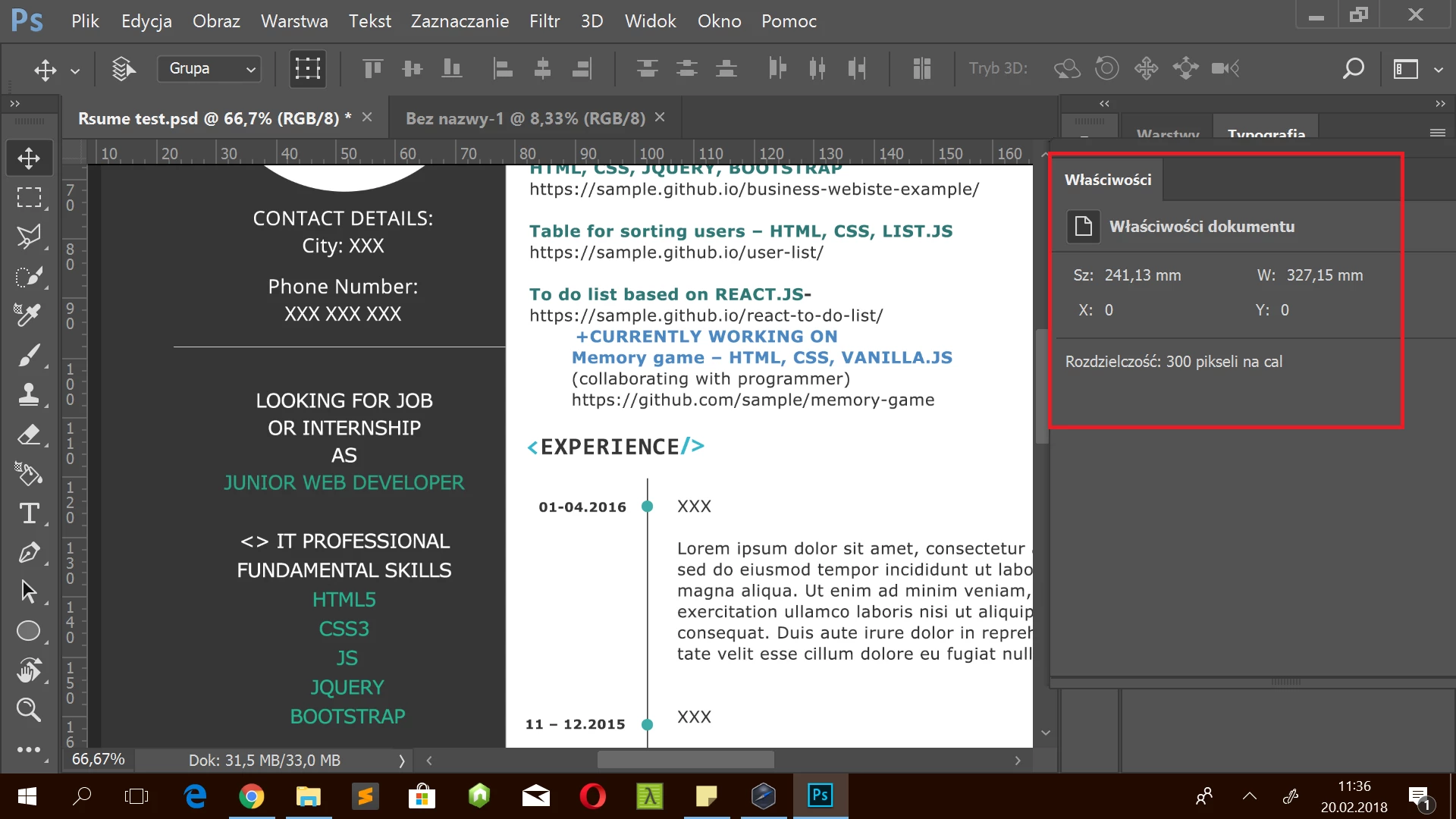
Task: Open the Filtr menu
Action: tap(544, 21)
